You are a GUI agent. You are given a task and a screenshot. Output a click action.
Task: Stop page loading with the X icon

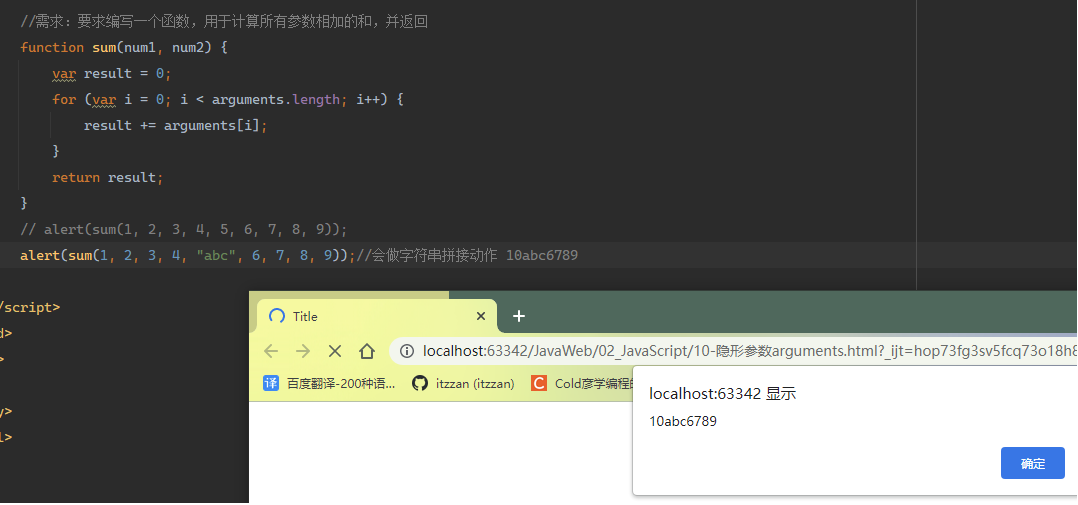coord(335,351)
